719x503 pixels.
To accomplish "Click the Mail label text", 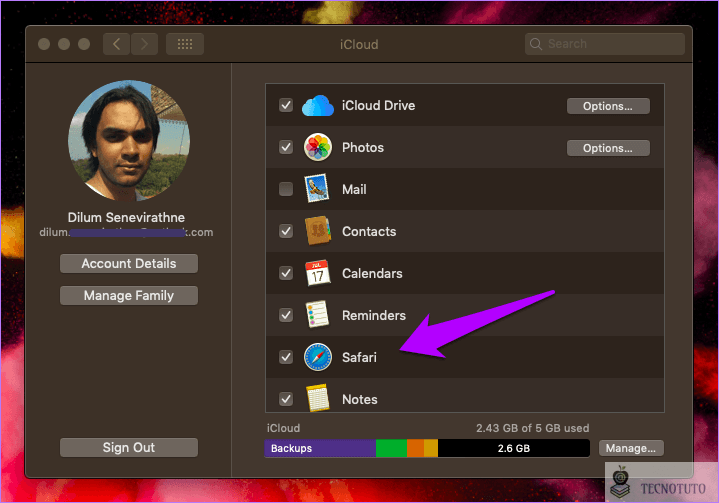I will pyautogui.click(x=354, y=189).
